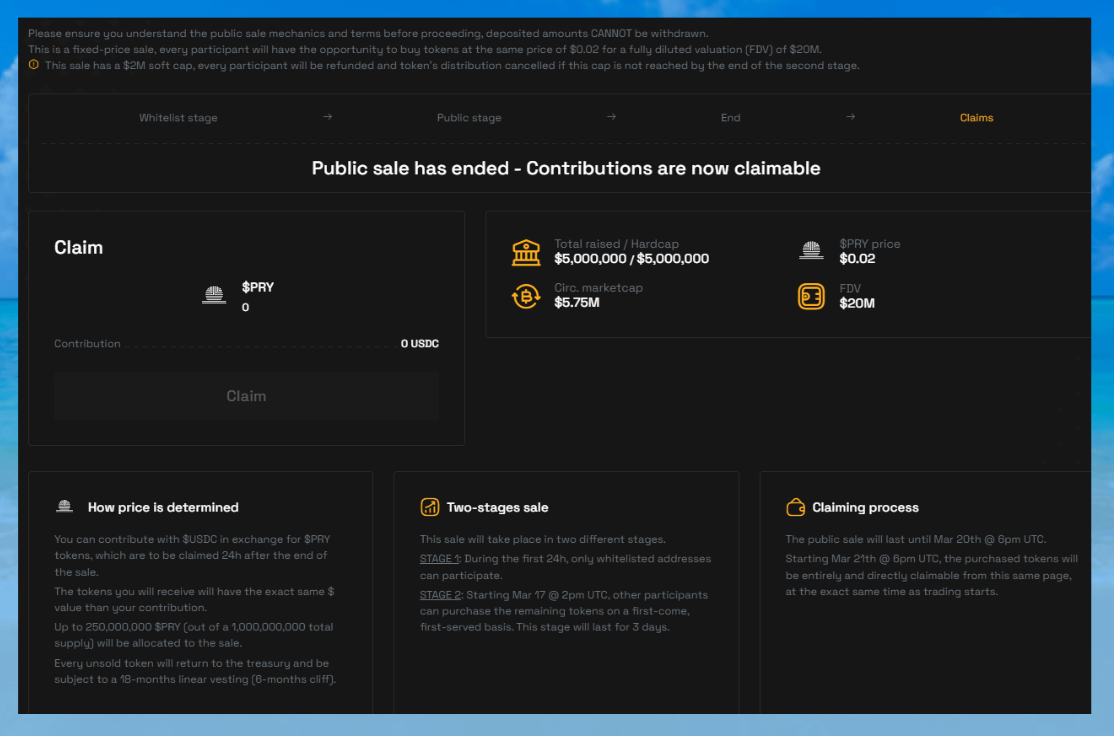The width and height of the screenshot is (1114, 736).
Task: Select the End stage step
Action: coord(731,118)
